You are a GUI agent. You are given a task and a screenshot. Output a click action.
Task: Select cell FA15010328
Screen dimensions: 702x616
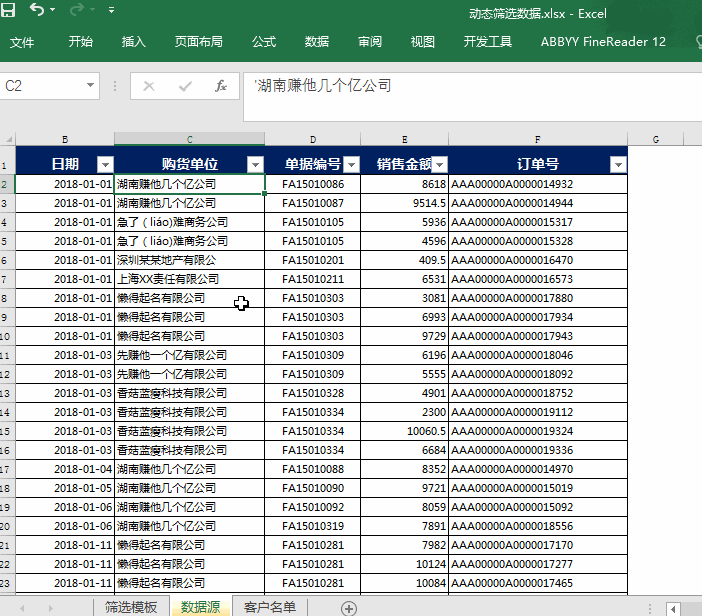coord(312,393)
